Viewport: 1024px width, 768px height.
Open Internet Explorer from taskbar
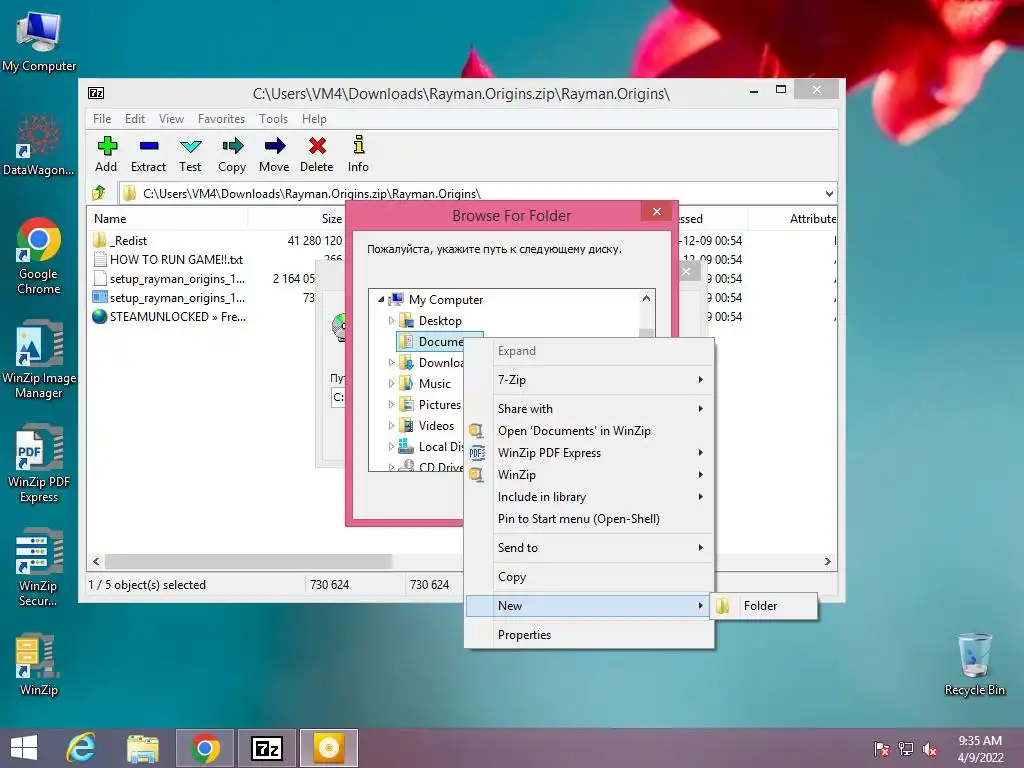82,748
